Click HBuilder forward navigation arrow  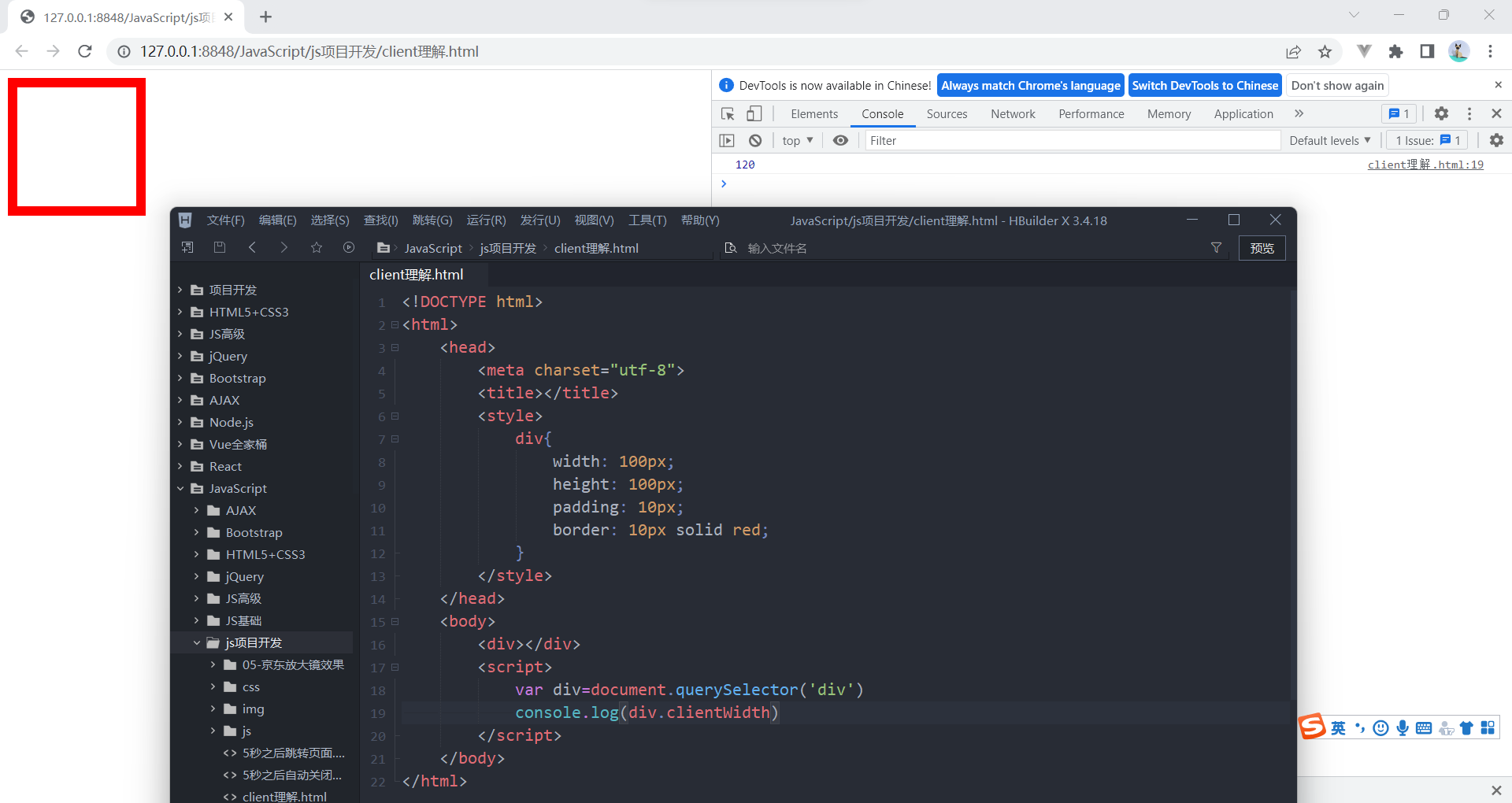click(x=283, y=247)
